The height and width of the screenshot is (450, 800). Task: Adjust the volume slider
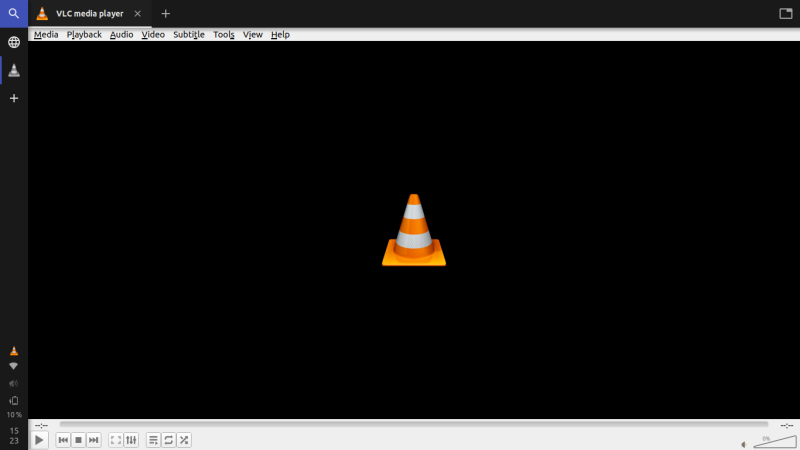775,442
